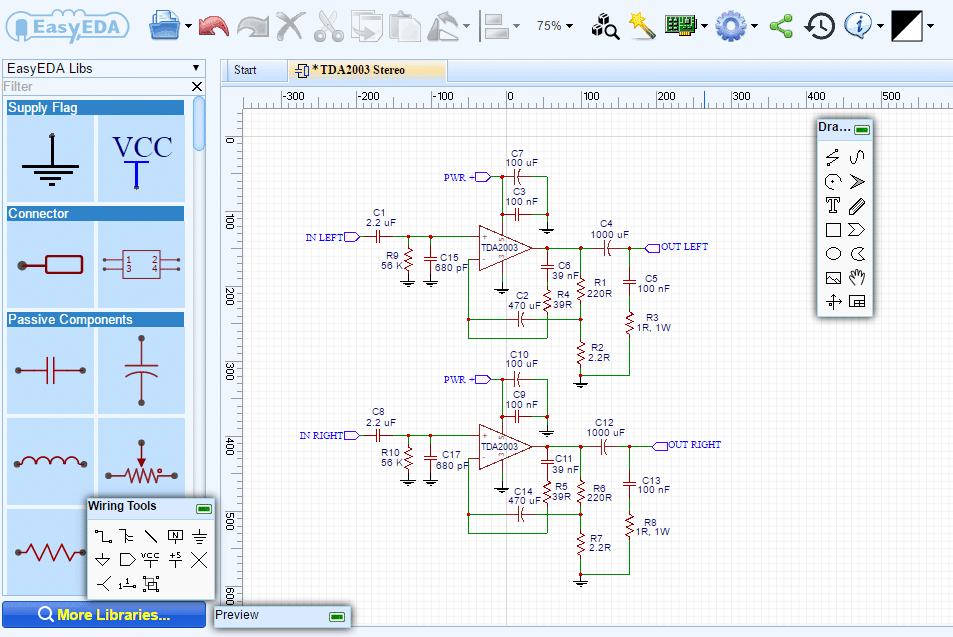This screenshot has width=953, height=637.
Task: Select the Pie drawing tool
Action: (x=857, y=253)
